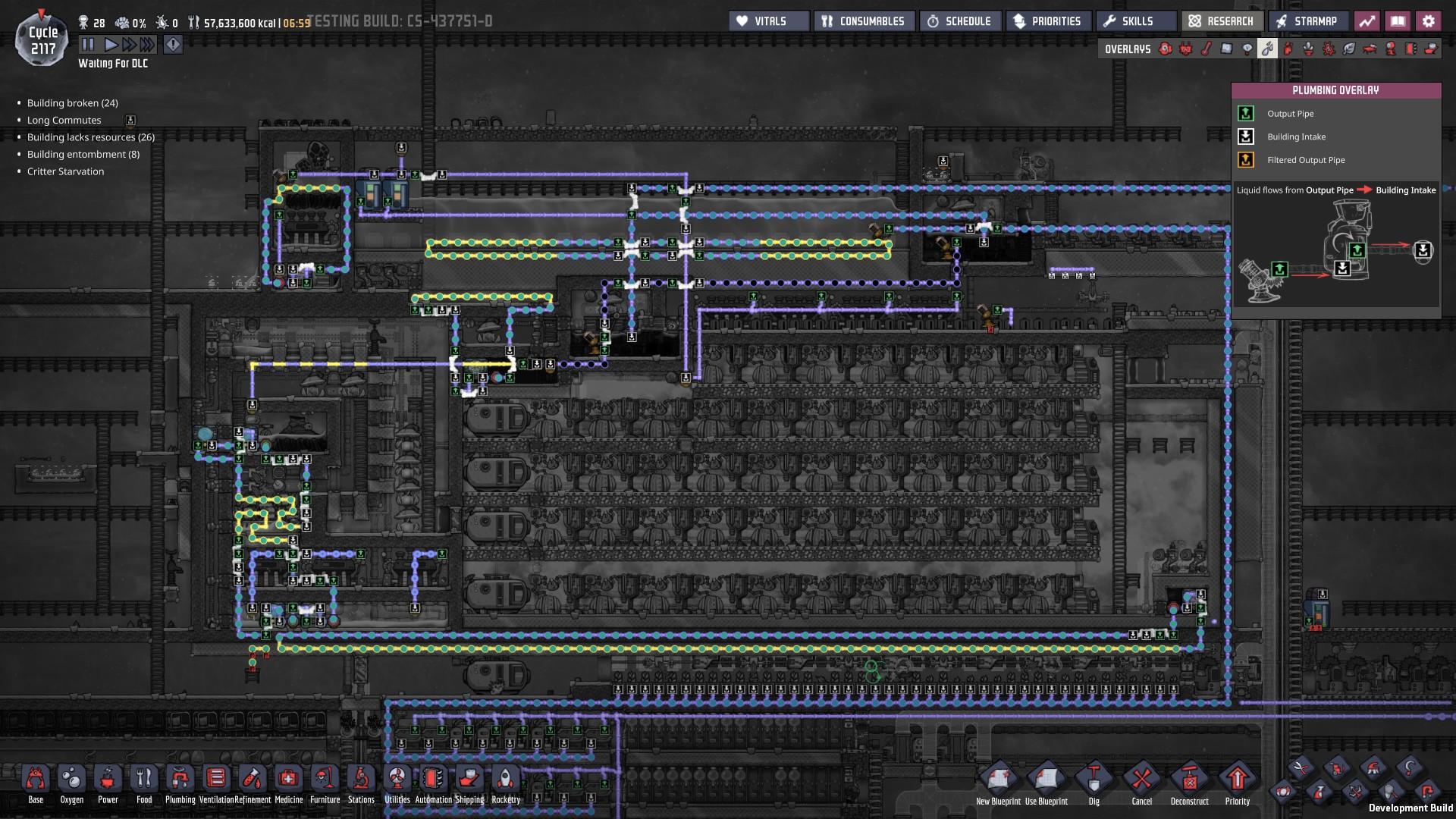Open the database book icon
Screen dimensions: 1456x819
pos(1398,21)
